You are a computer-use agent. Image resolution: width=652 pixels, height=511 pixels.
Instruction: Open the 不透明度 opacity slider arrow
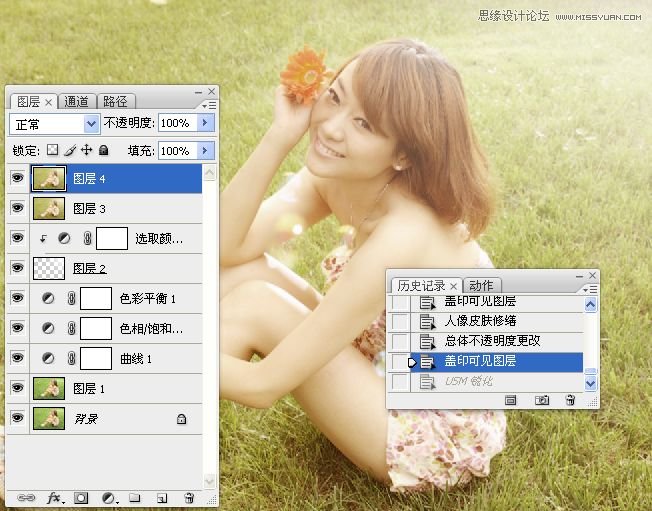pyautogui.click(x=206, y=123)
